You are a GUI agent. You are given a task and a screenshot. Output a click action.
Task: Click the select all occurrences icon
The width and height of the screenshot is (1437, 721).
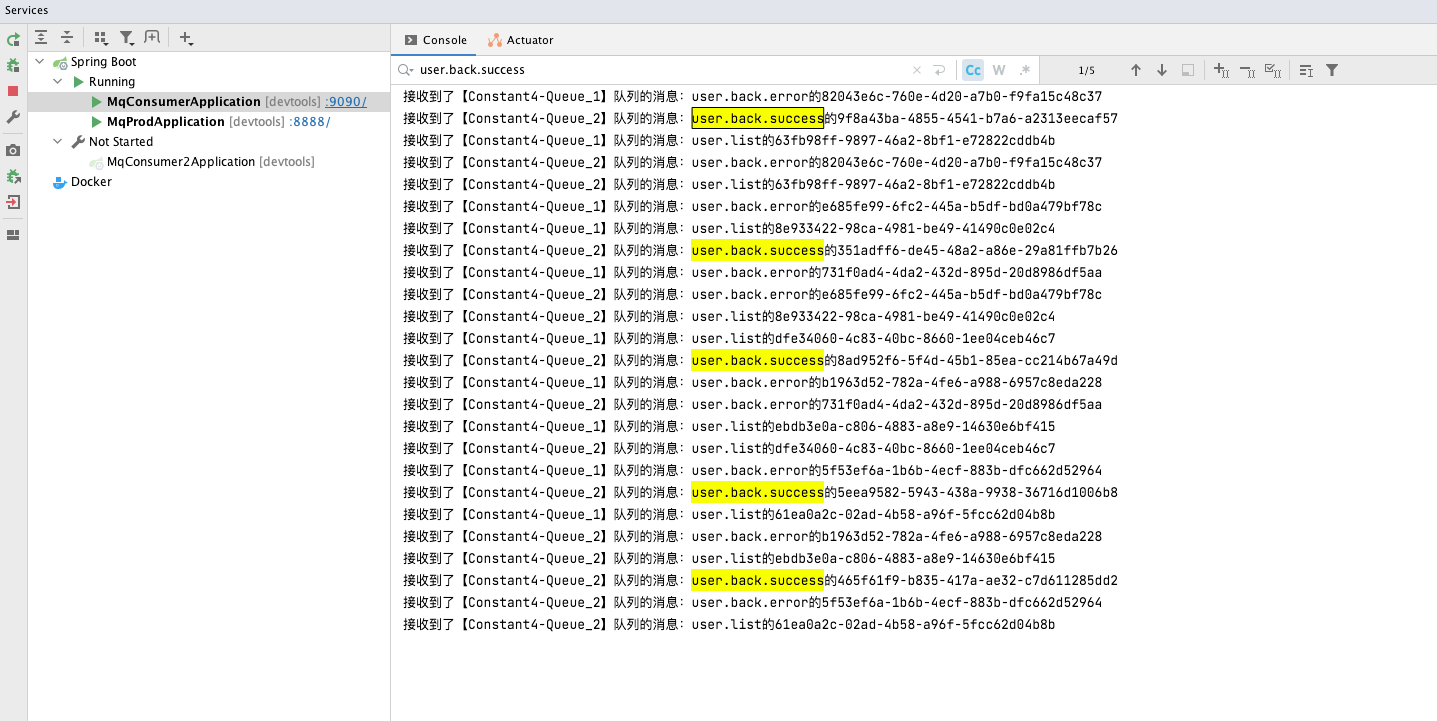click(x=1273, y=70)
